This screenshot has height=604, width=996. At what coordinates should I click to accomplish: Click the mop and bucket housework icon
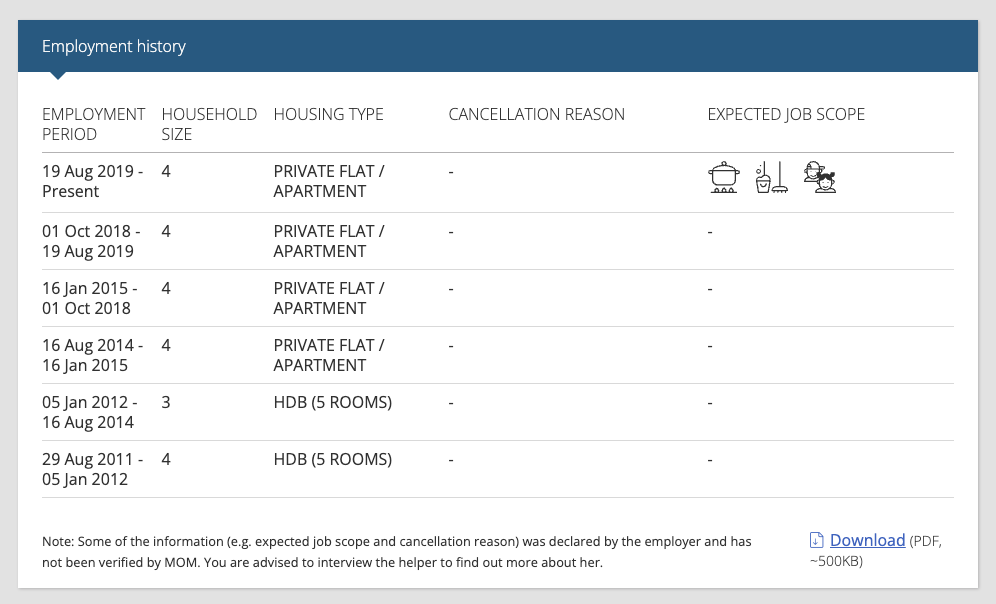click(x=771, y=177)
